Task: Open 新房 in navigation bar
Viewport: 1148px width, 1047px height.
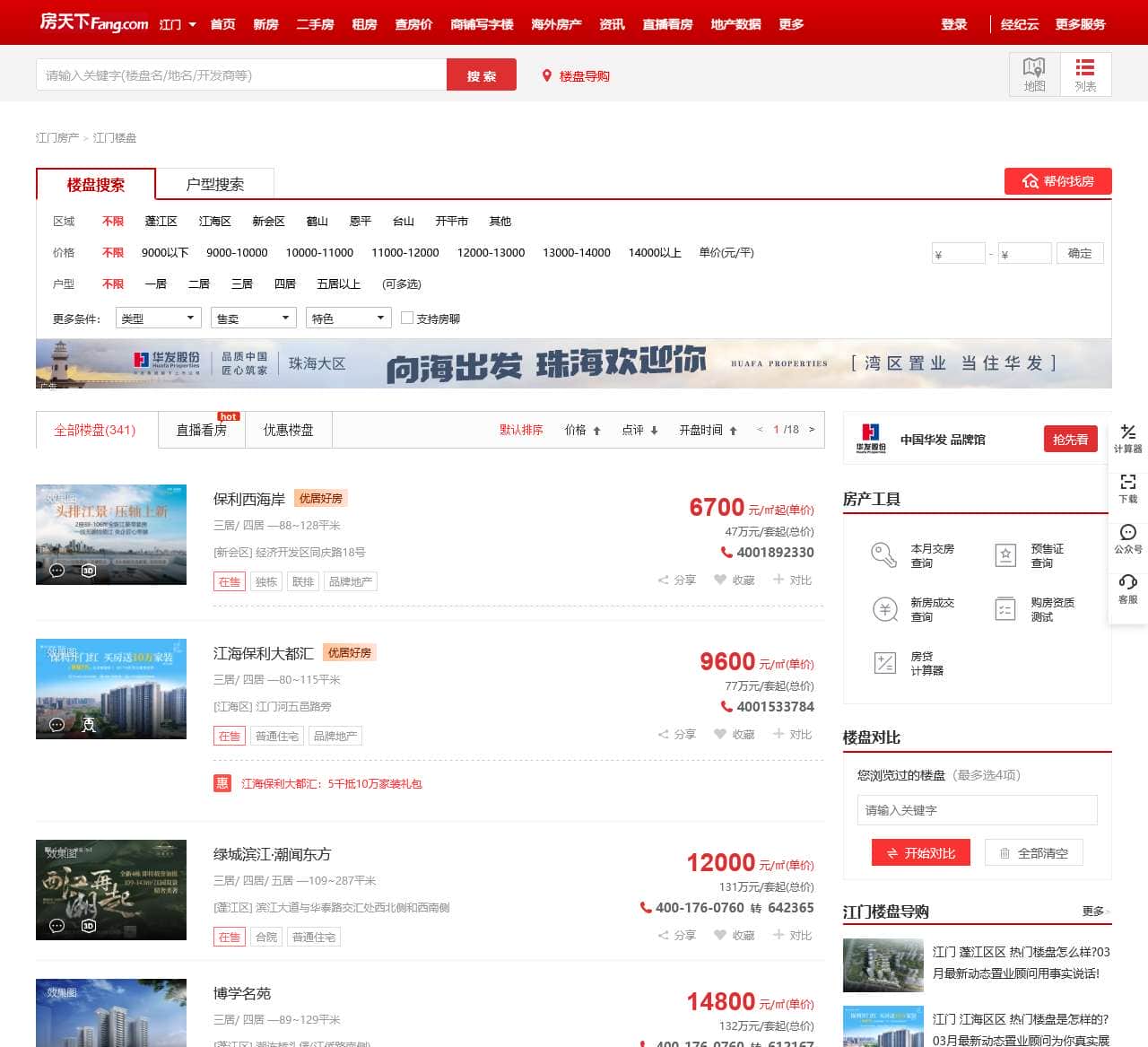Action: coord(265,24)
